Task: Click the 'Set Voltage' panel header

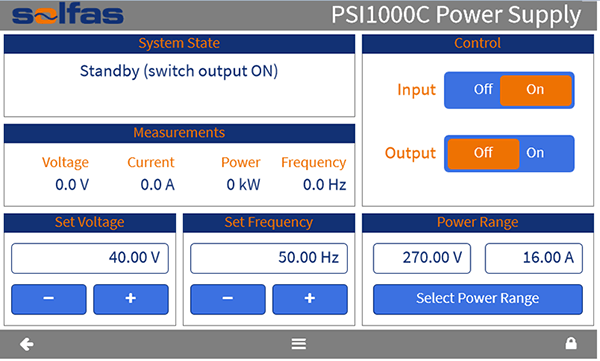Action: click(90, 222)
